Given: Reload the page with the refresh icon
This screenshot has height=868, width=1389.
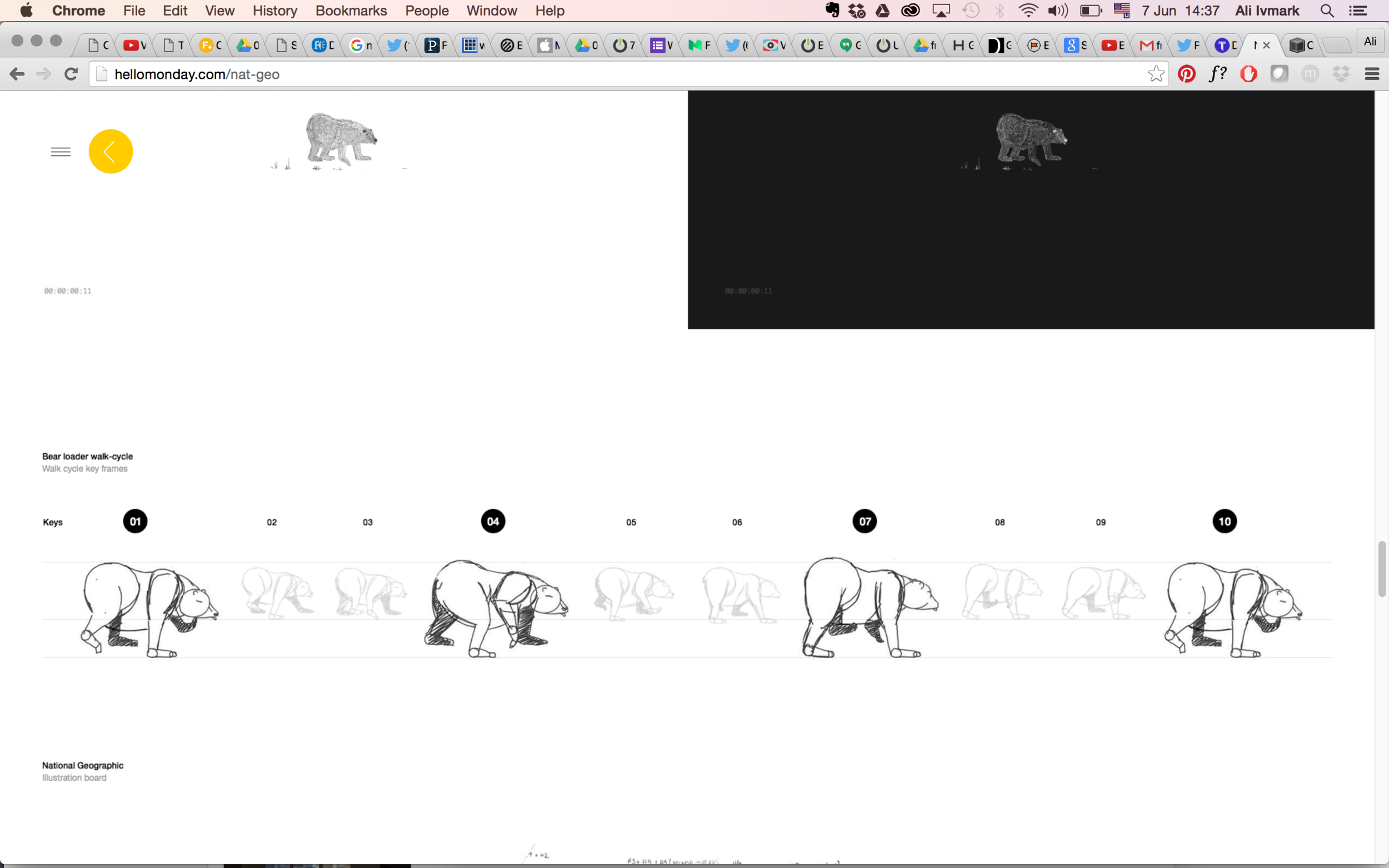Looking at the screenshot, I should pyautogui.click(x=71, y=74).
